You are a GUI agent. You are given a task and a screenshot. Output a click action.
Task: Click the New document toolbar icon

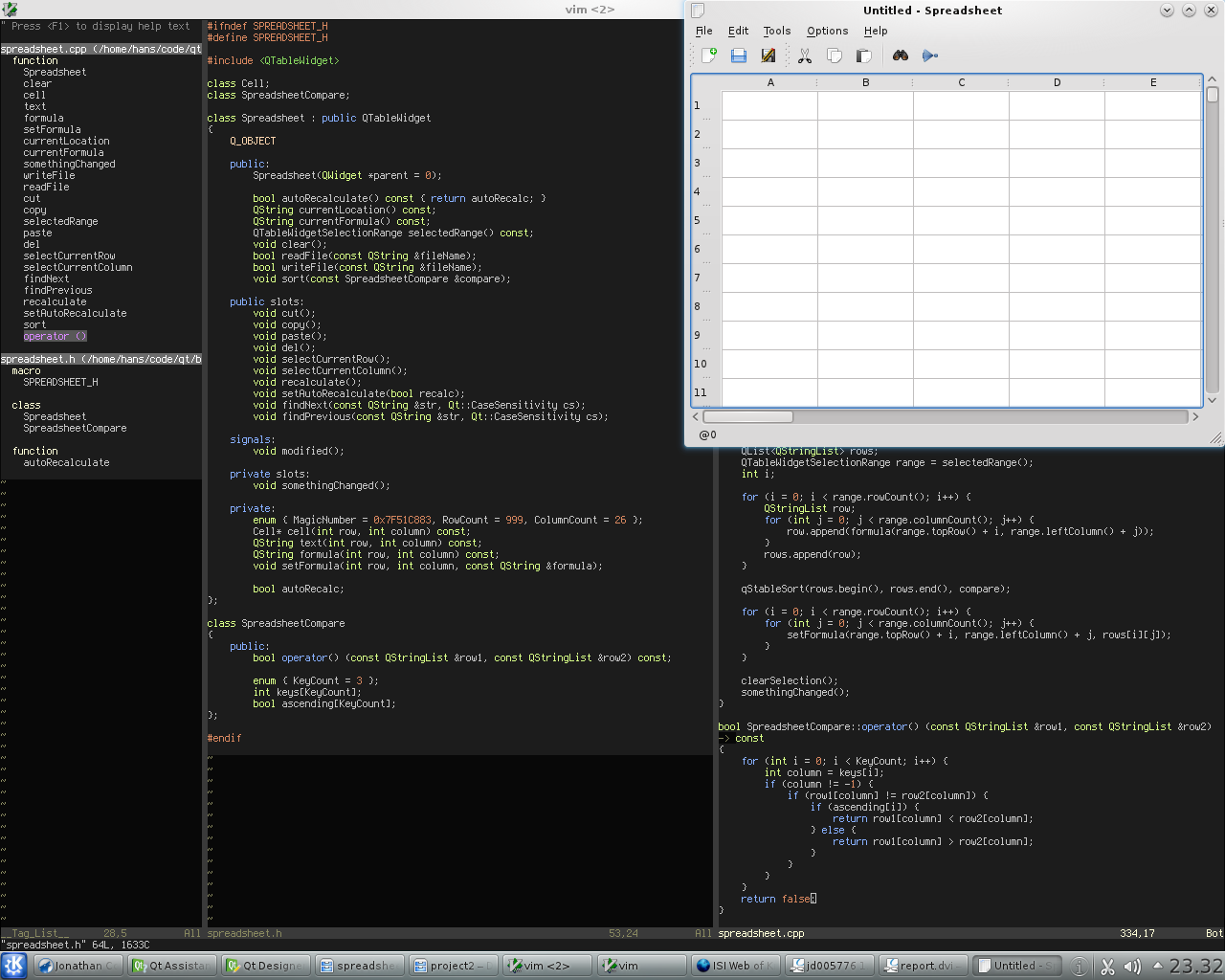coord(709,56)
